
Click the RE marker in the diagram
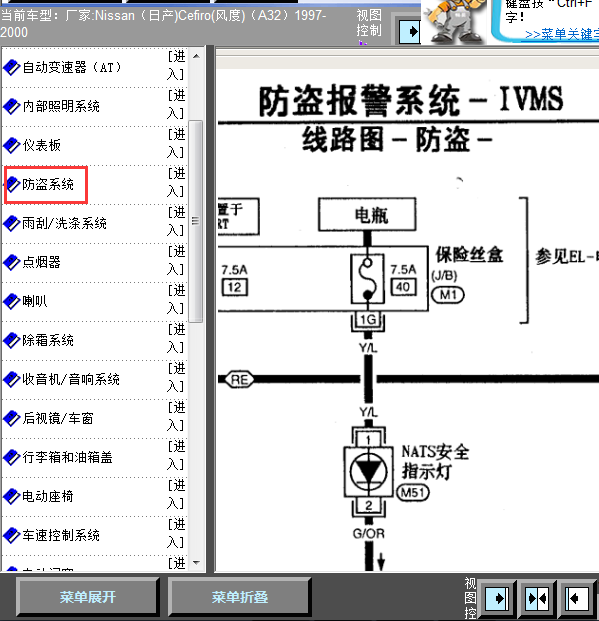pos(239,380)
